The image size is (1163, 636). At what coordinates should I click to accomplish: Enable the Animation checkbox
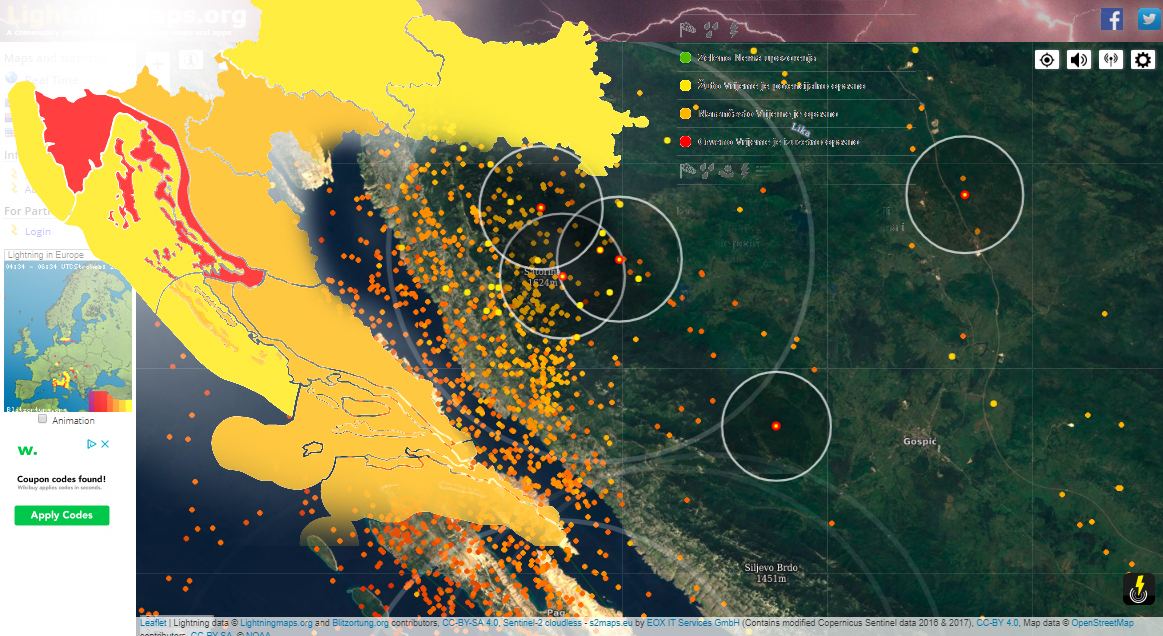[42, 420]
